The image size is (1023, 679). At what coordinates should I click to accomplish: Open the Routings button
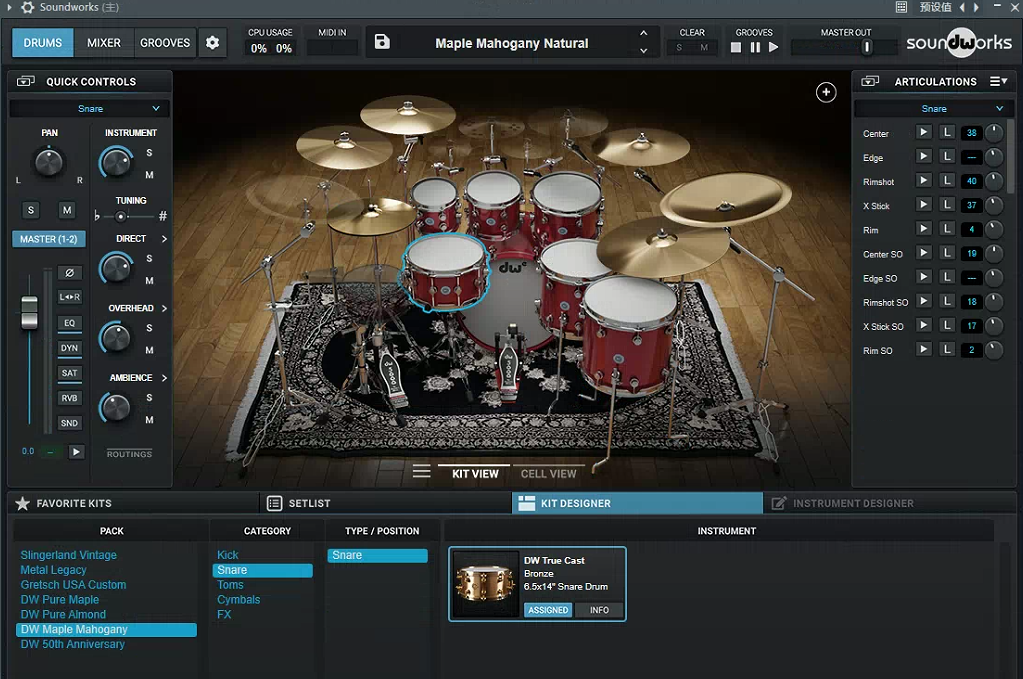[129, 454]
